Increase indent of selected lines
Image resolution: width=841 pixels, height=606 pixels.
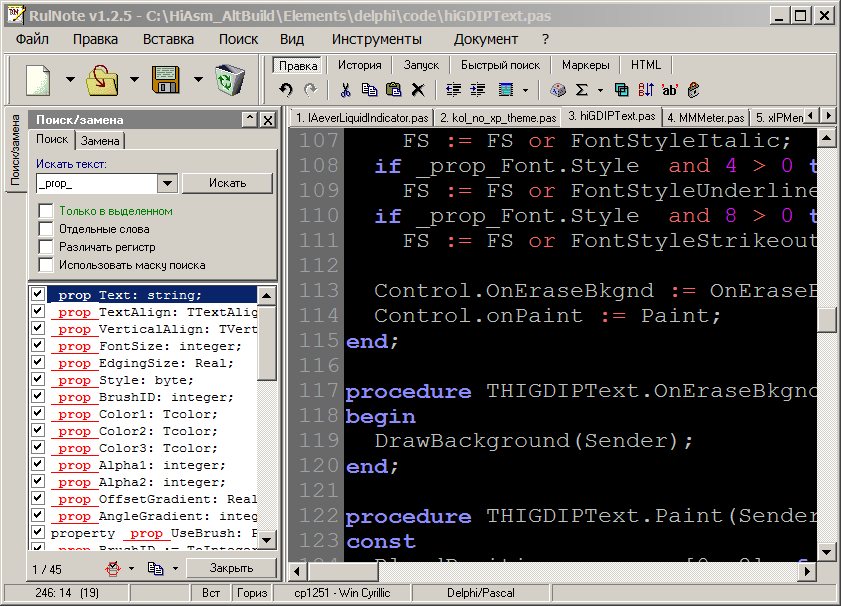pyautogui.click(x=477, y=90)
